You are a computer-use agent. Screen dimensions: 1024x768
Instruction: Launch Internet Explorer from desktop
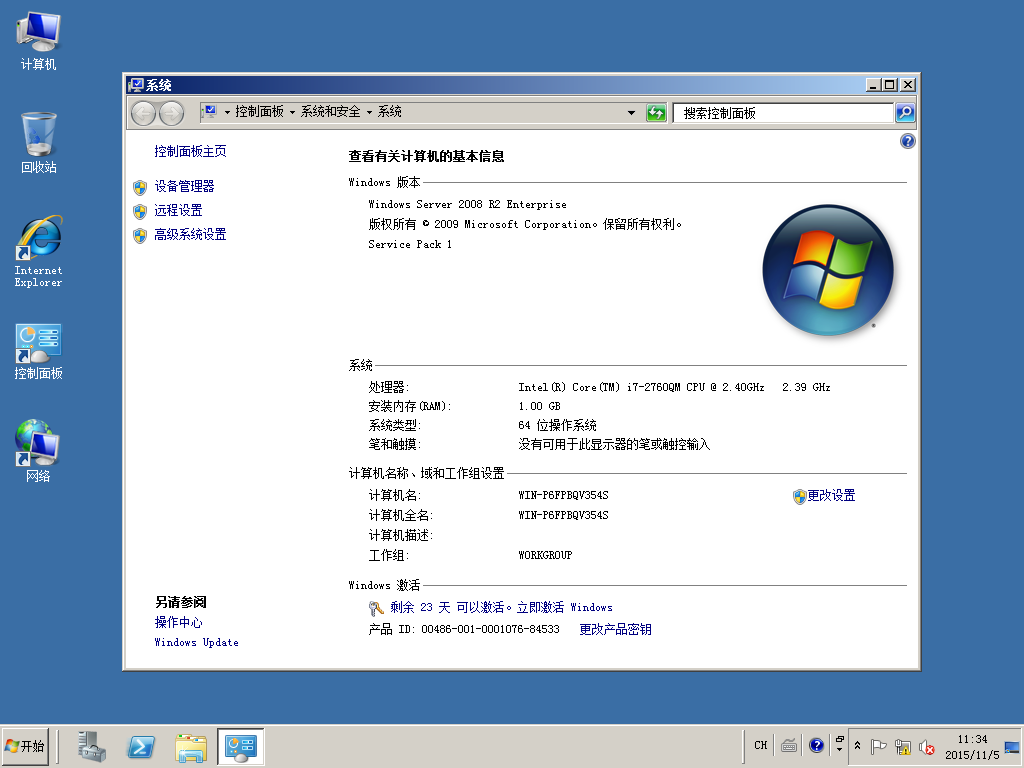tap(39, 251)
